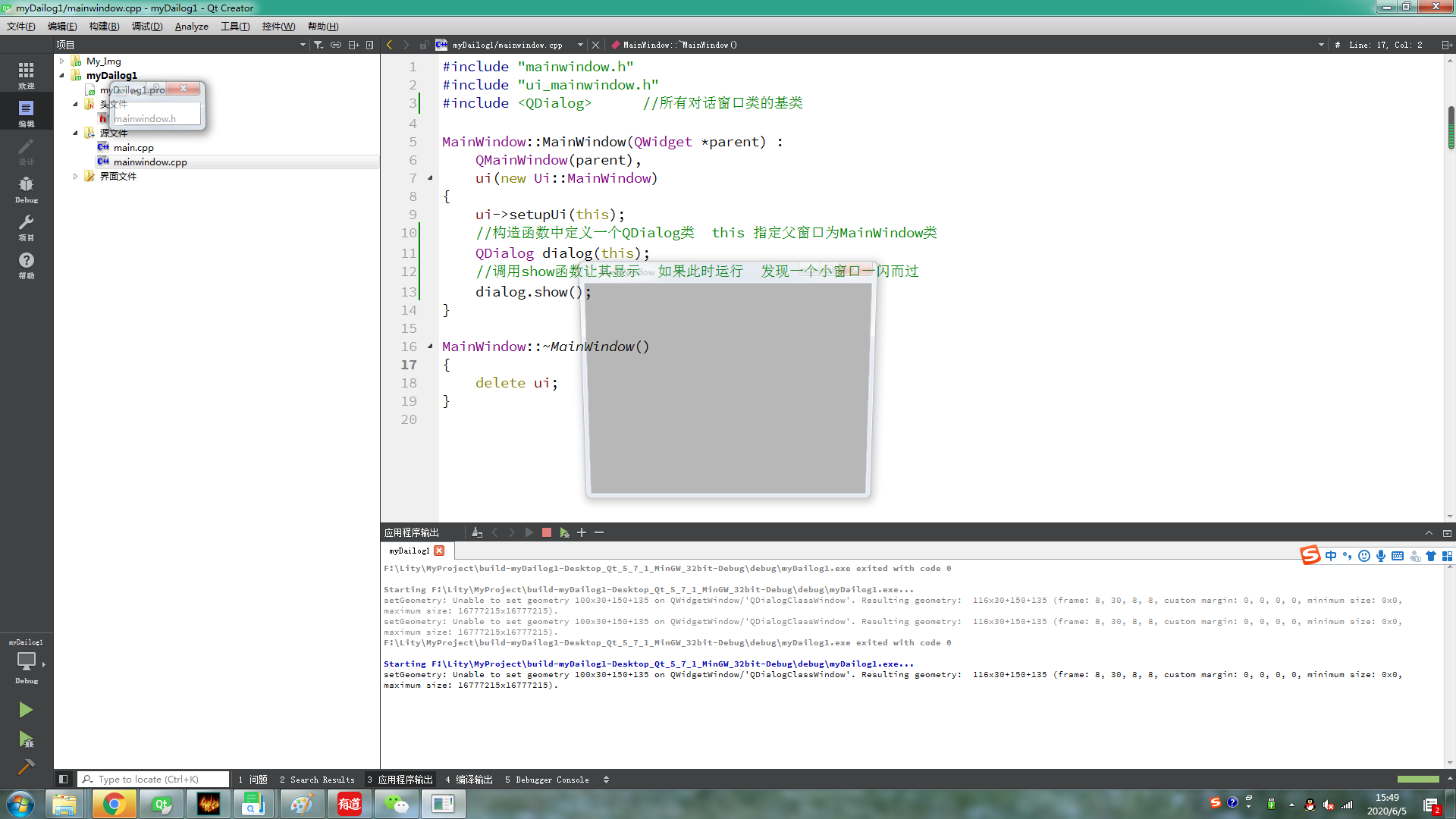Click the green Run button in sidebar
The width and height of the screenshot is (1456, 819).
coord(25,710)
